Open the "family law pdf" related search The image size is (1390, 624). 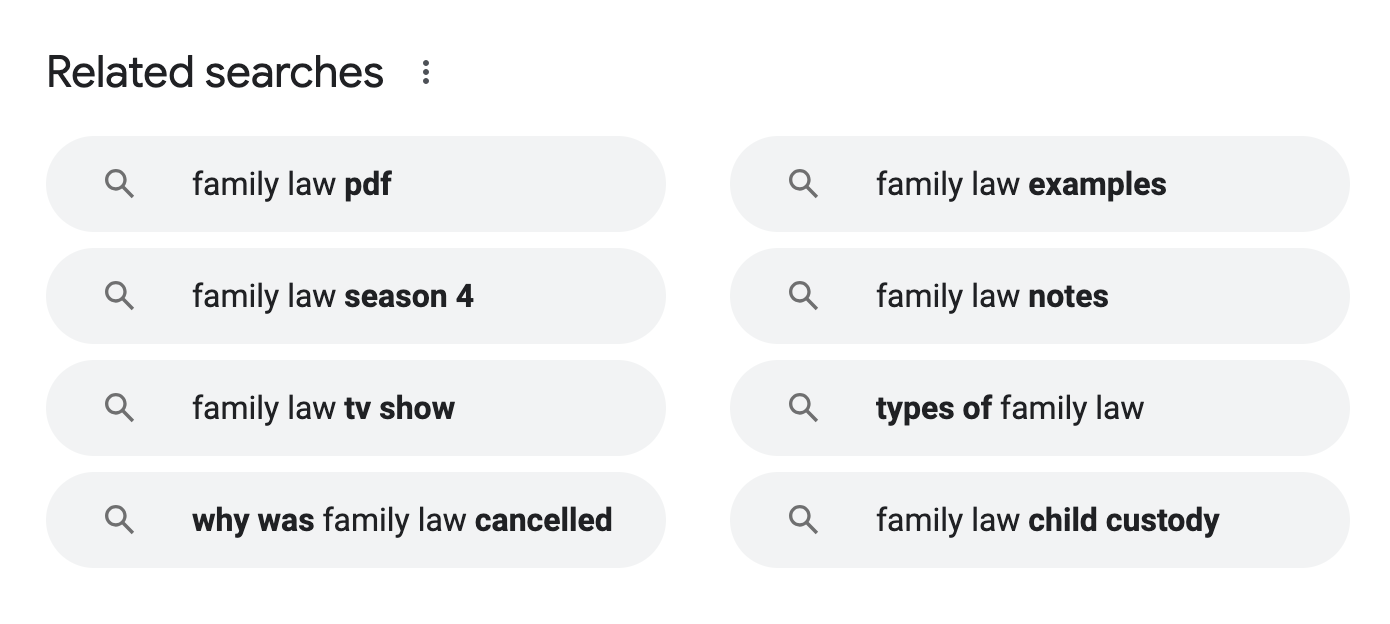point(292,185)
